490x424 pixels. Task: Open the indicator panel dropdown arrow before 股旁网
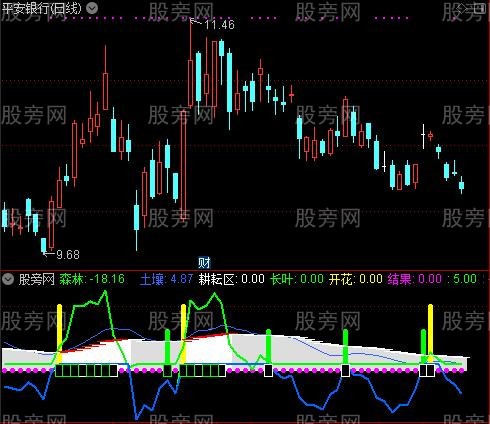[x=8, y=279]
